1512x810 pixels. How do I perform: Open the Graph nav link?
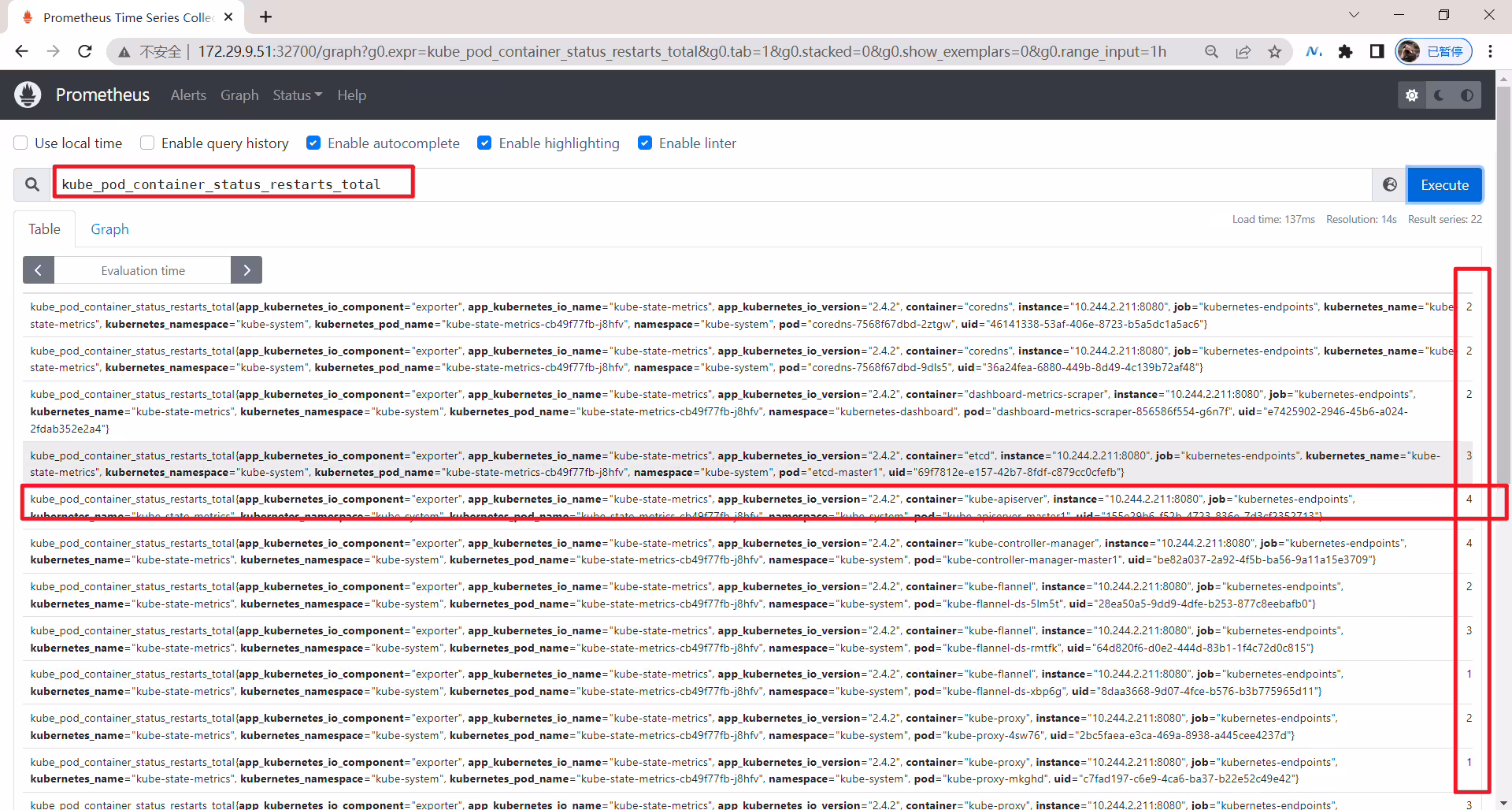[x=239, y=95]
